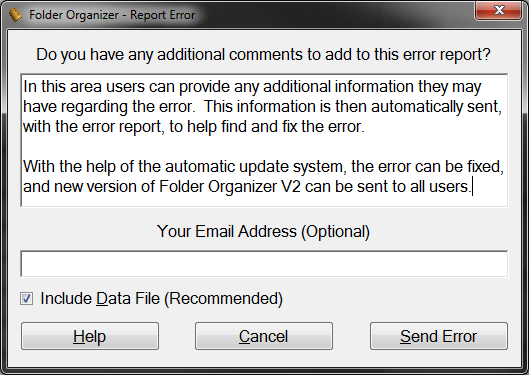Cancel the error report
The width and height of the screenshot is (529, 375).
(264, 336)
